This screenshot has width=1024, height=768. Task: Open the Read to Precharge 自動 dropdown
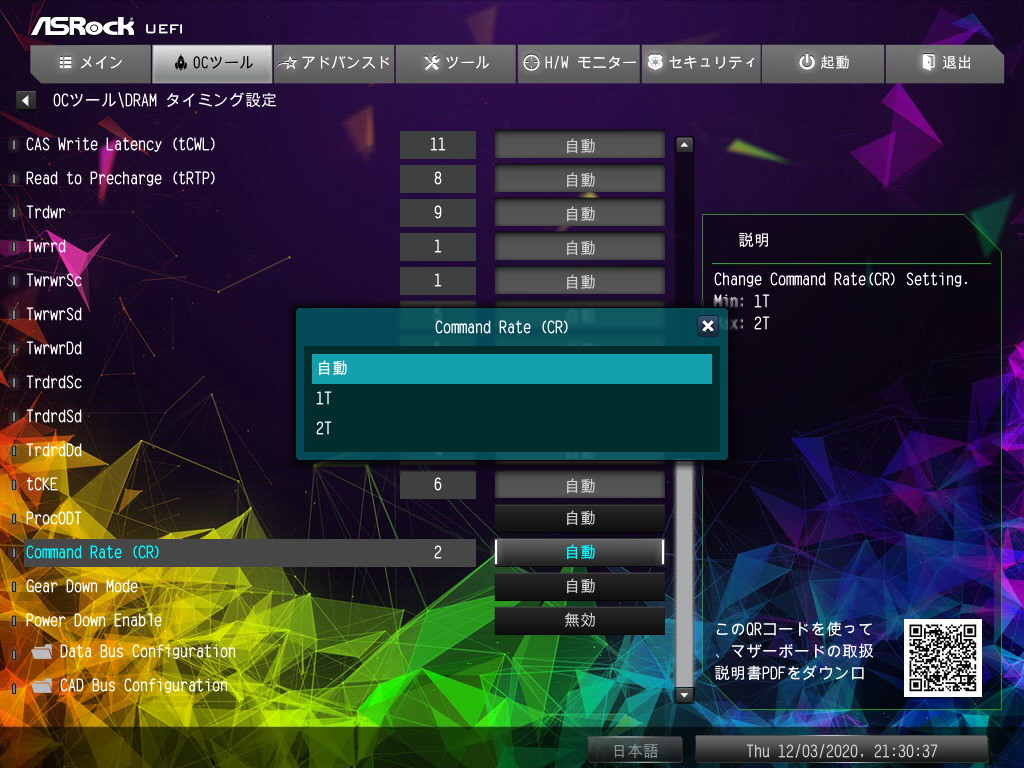(x=579, y=179)
